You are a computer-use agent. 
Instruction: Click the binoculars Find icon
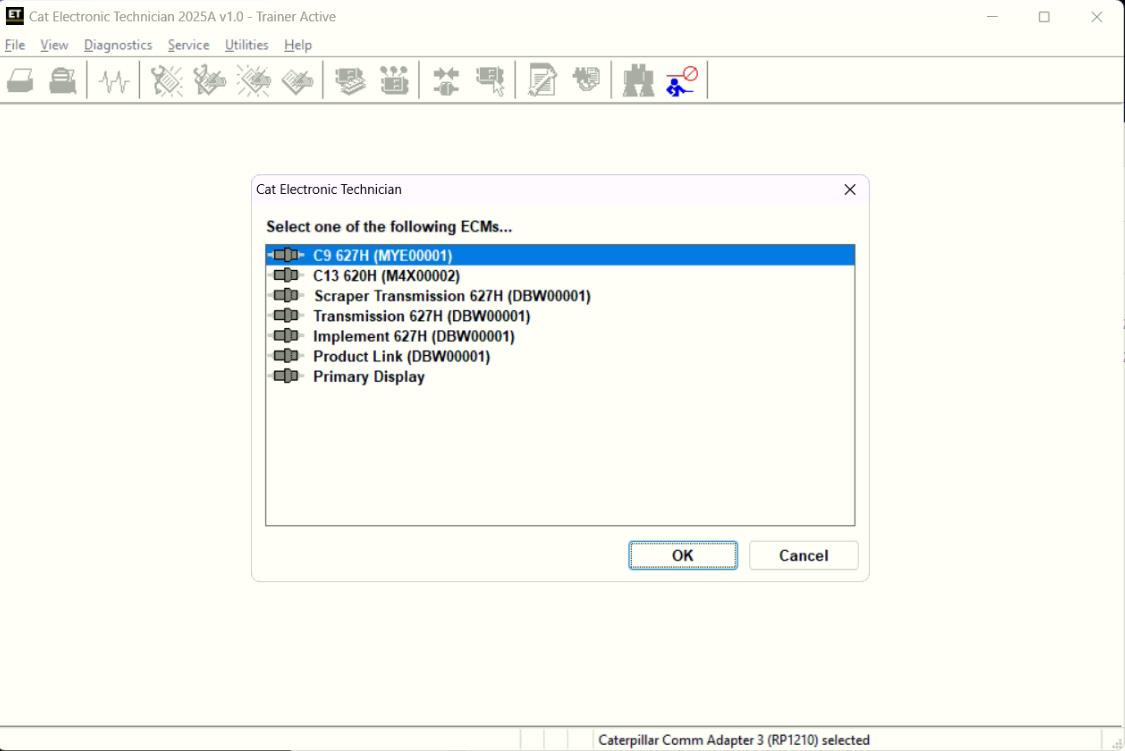638,80
